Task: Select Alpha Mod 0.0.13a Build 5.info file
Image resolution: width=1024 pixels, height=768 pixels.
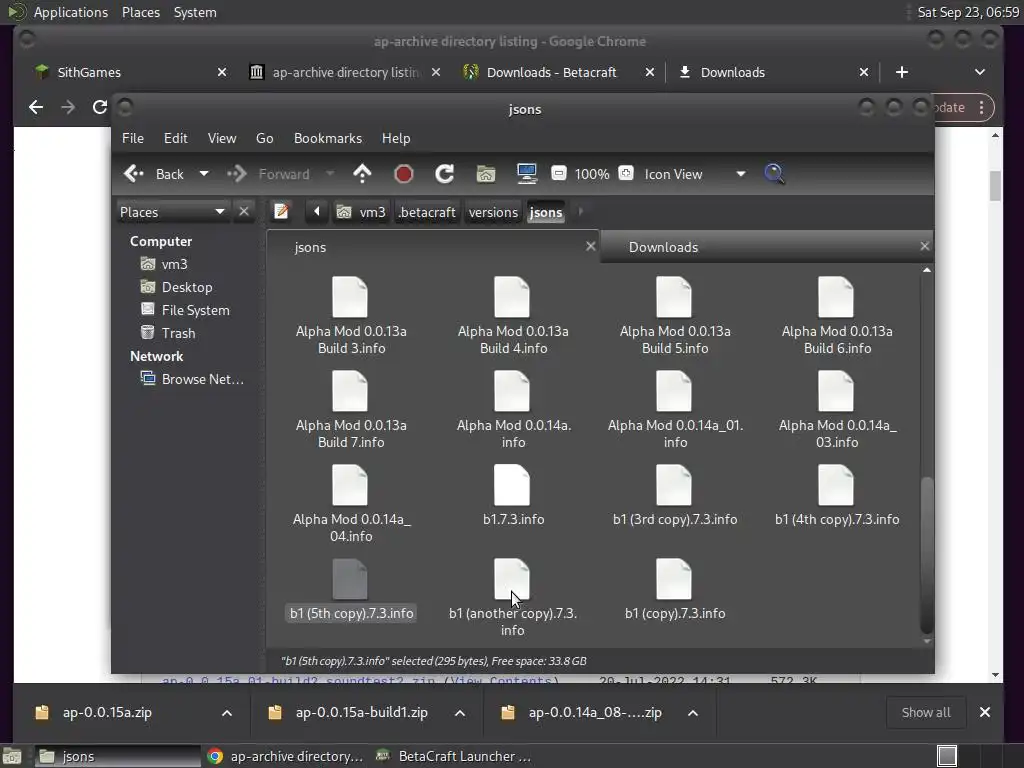Action: tap(675, 315)
